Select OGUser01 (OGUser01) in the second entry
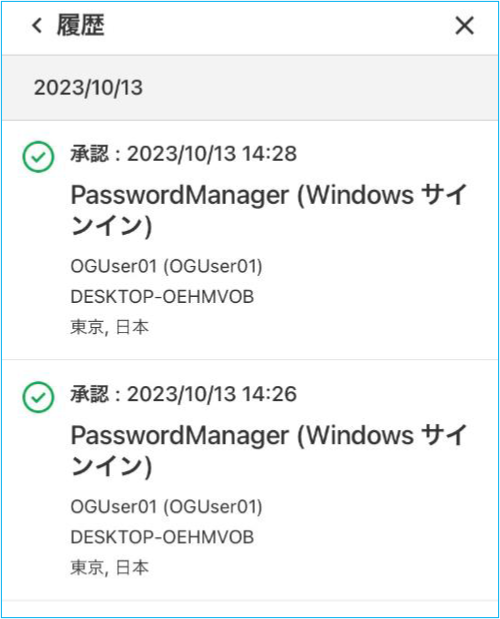 pyautogui.click(x=166, y=507)
